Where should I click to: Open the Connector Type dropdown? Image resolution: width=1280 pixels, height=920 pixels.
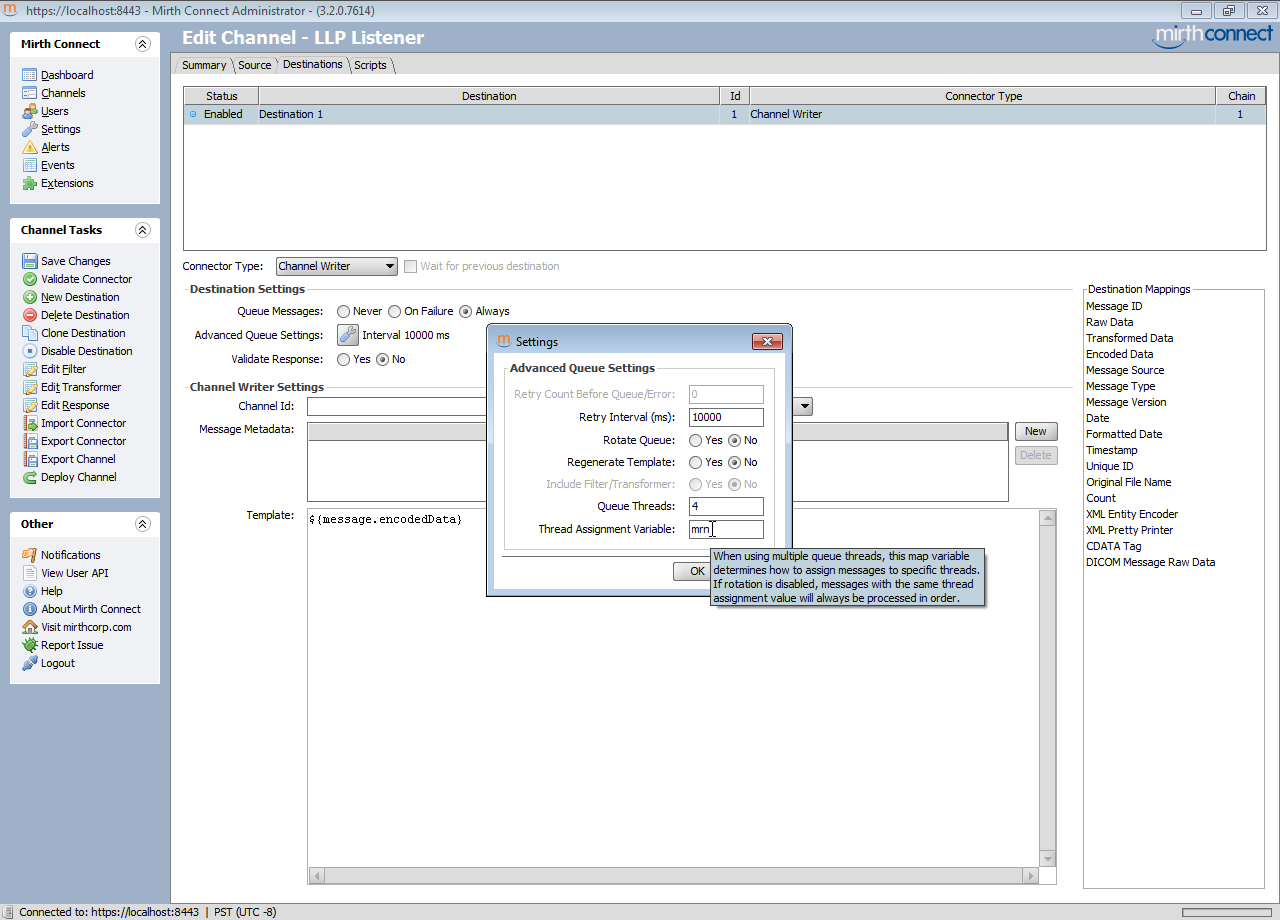click(x=337, y=266)
